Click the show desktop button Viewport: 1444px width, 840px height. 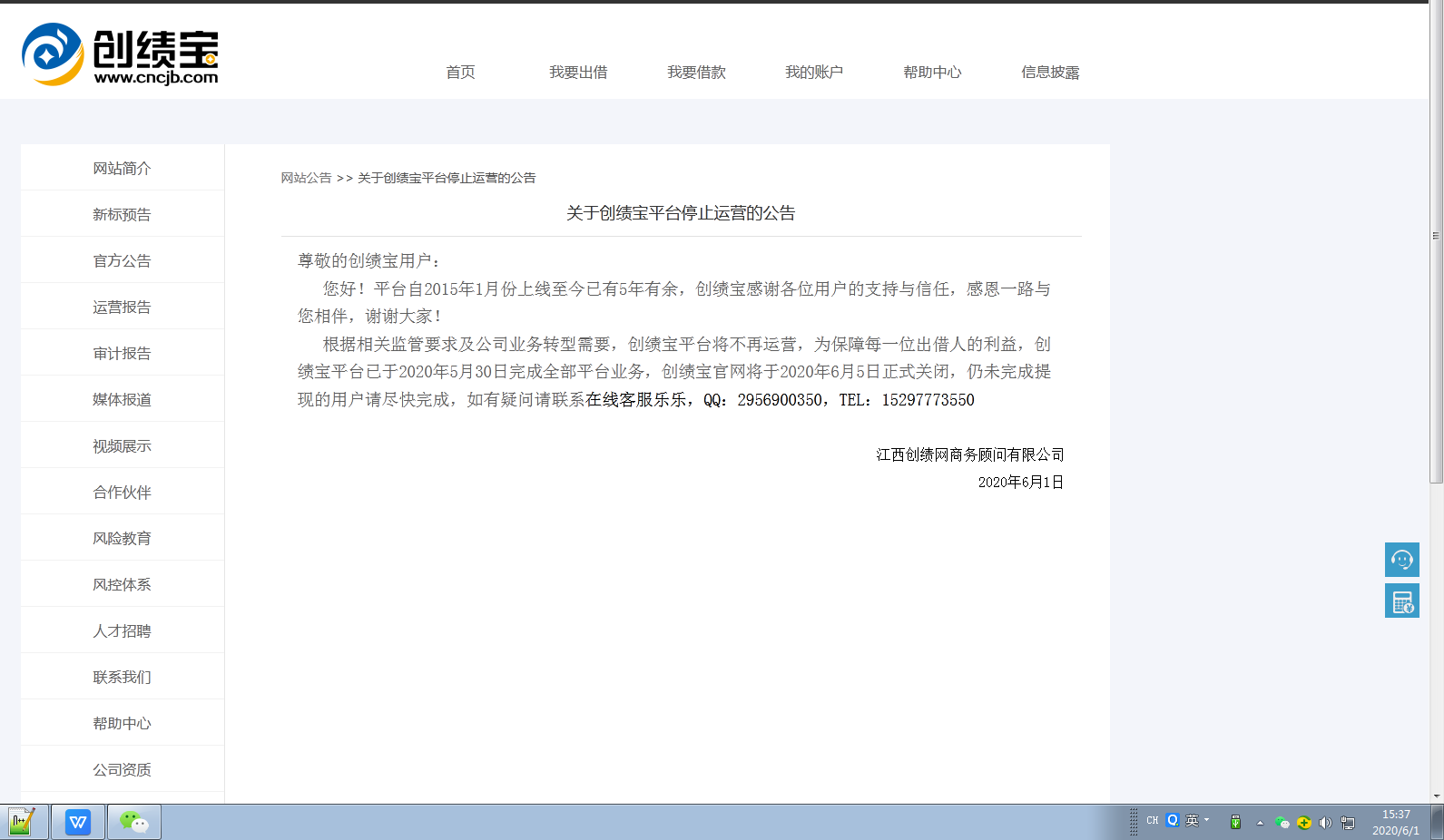click(1437, 822)
